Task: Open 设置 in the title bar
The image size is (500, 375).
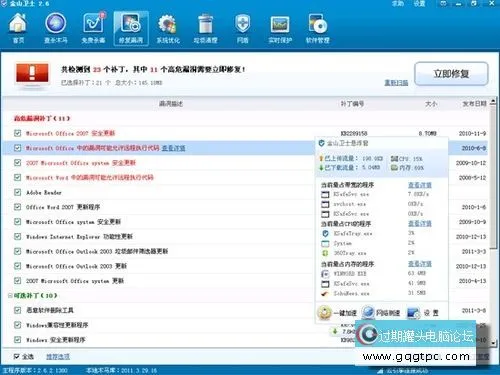Action: (x=419, y=4)
